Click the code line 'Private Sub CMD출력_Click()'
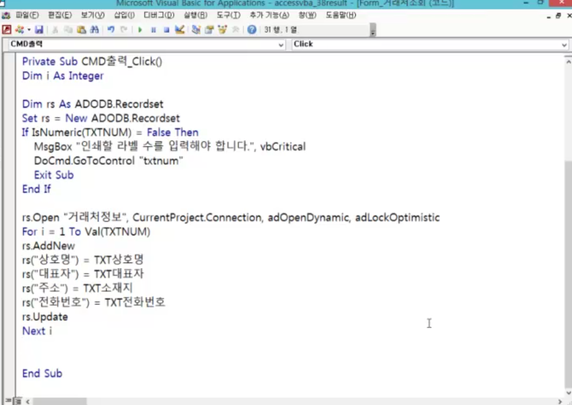This screenshot has width=572, height=405. (92, 61)
